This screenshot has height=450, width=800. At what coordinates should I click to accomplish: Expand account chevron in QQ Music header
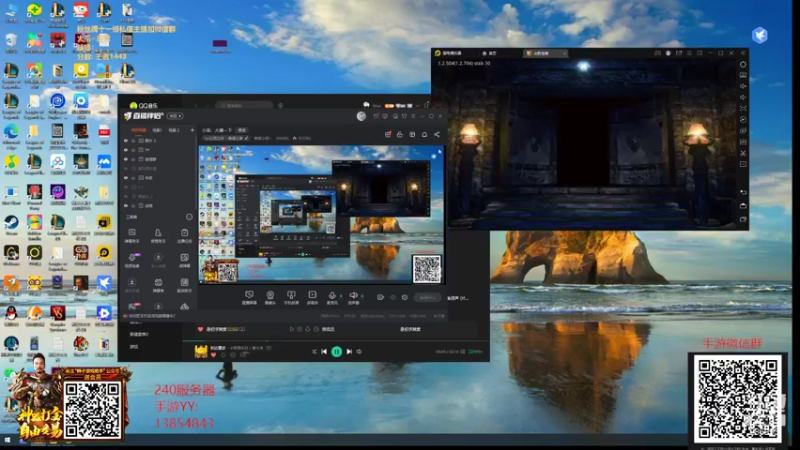pyautogui.click(x=418, y=106)
